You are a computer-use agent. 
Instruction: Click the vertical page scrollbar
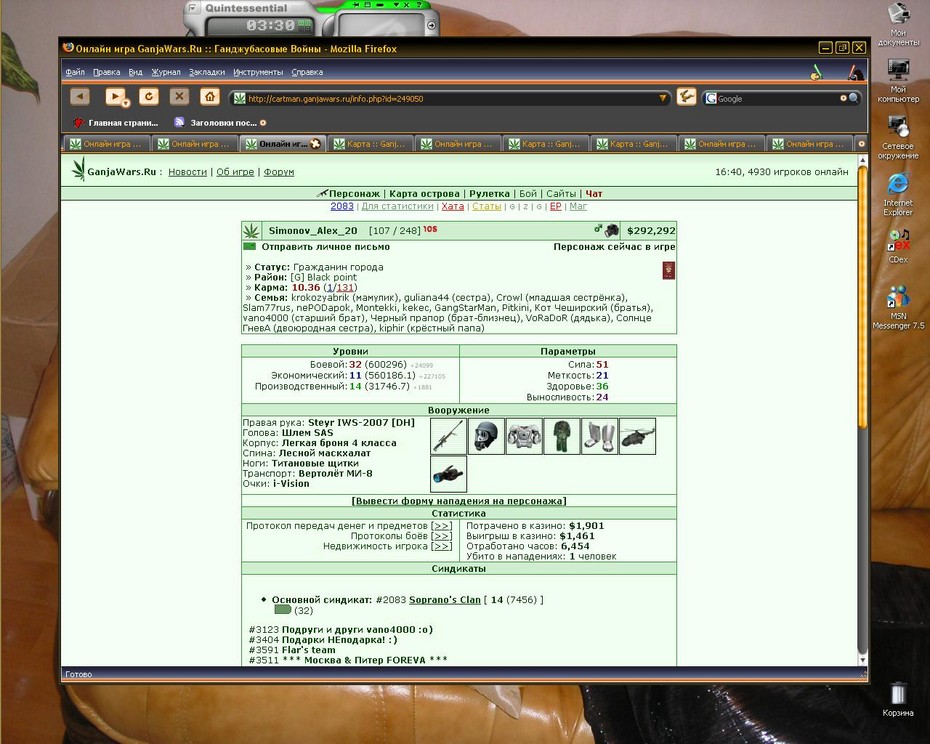(x=862, y=409)
